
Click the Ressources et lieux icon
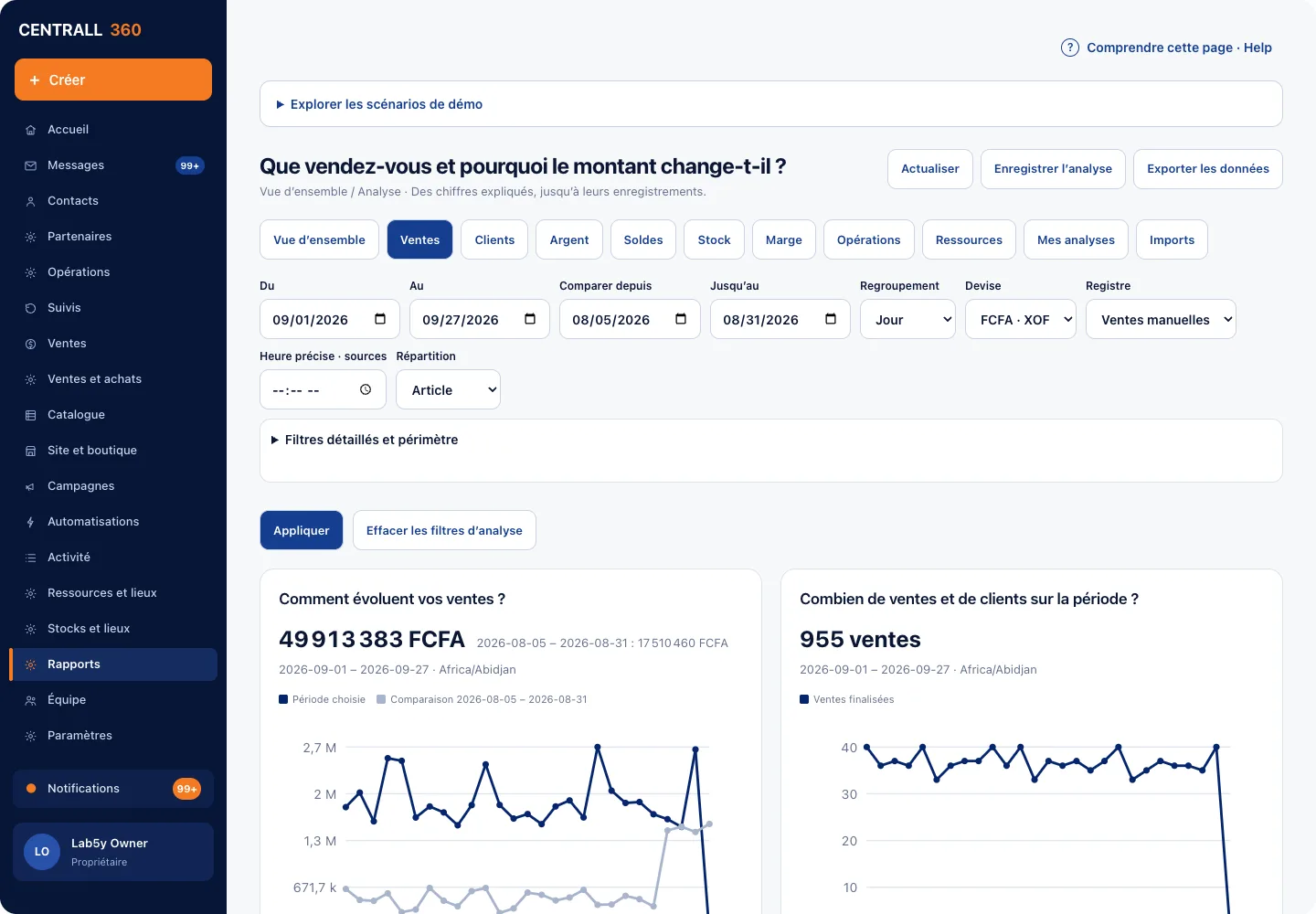(x=30, y=593)
